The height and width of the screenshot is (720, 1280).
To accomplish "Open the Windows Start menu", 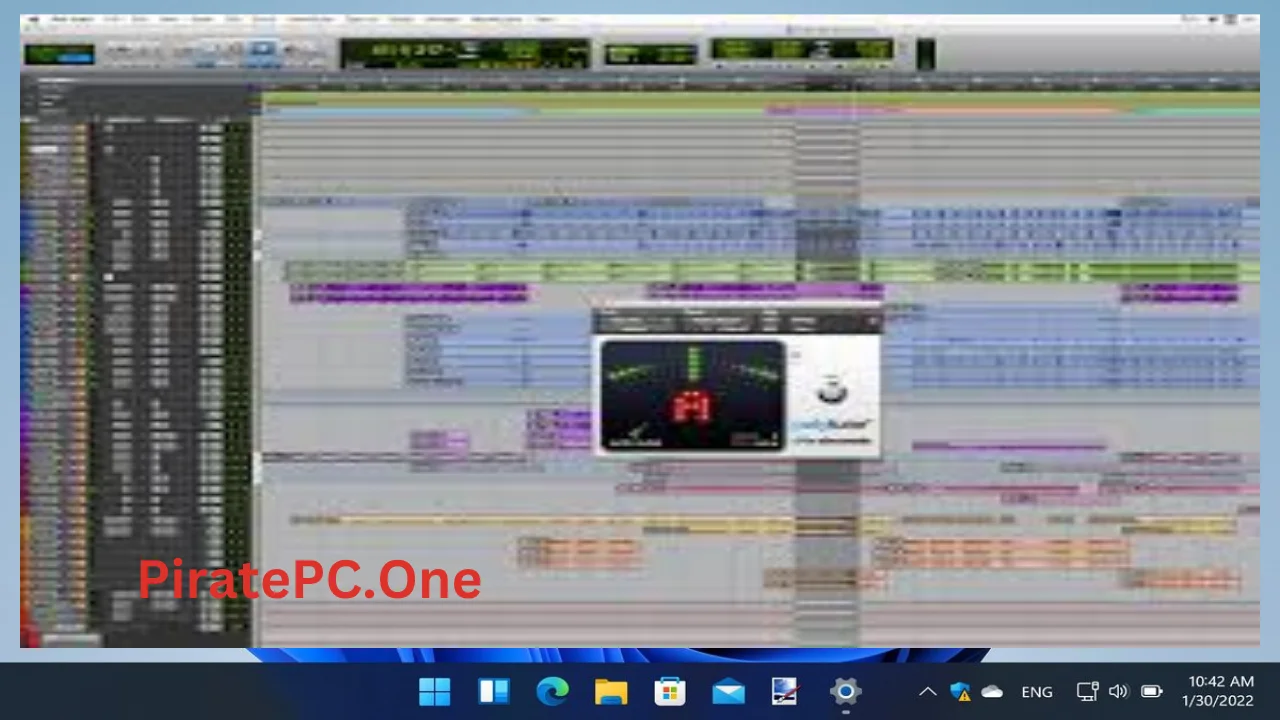I will click(x=435, y=691).
